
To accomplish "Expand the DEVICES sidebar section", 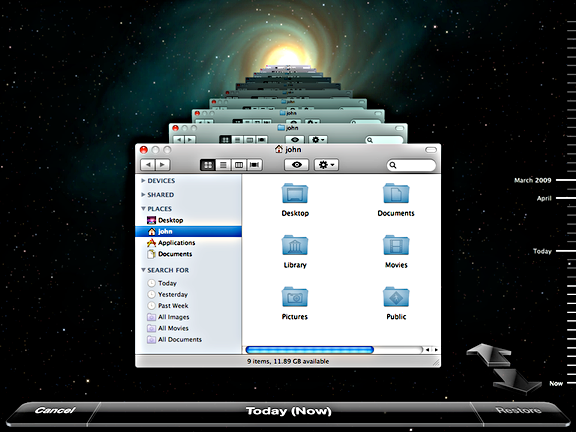I will tap(143, 181).
